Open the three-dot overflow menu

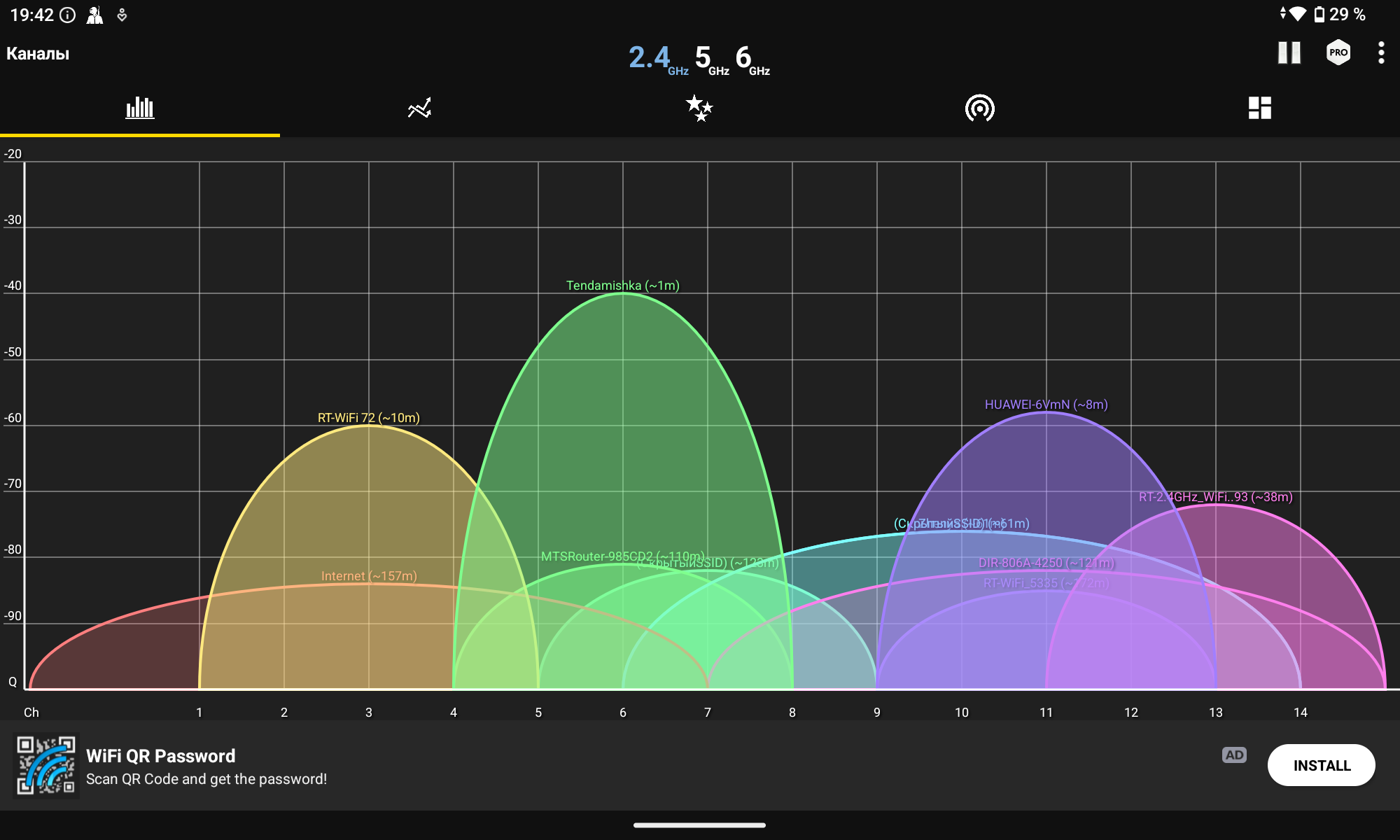(x=1380, y=53)
